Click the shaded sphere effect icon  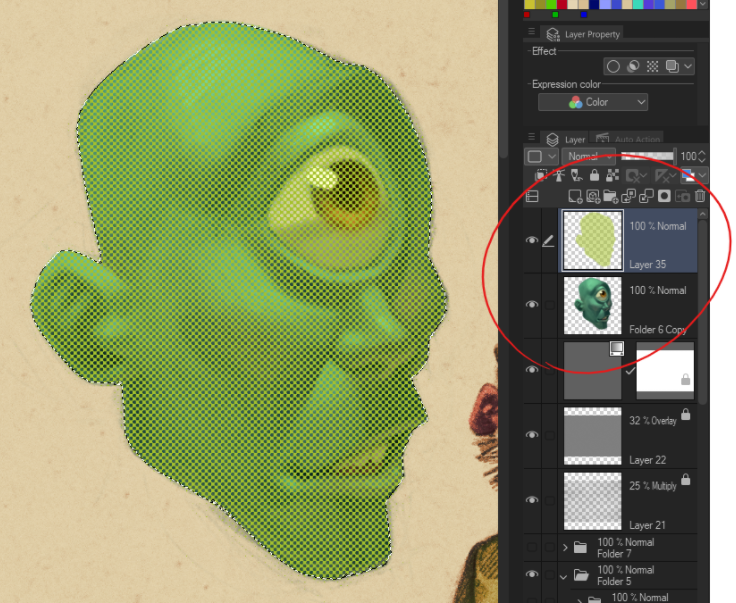tap(633, 66)
